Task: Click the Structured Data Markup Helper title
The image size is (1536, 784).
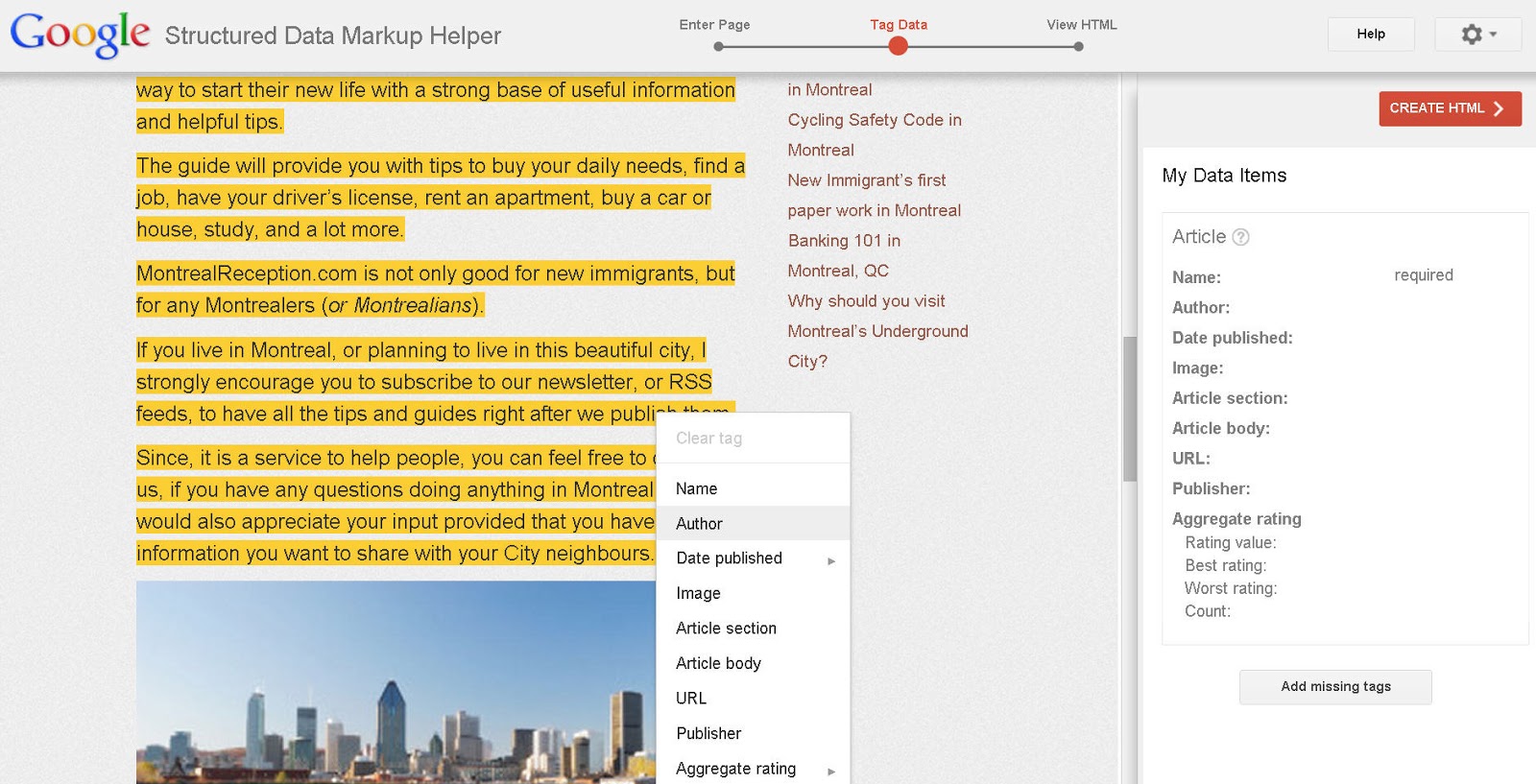Action: pyautogui.click(x=333, y=36)
